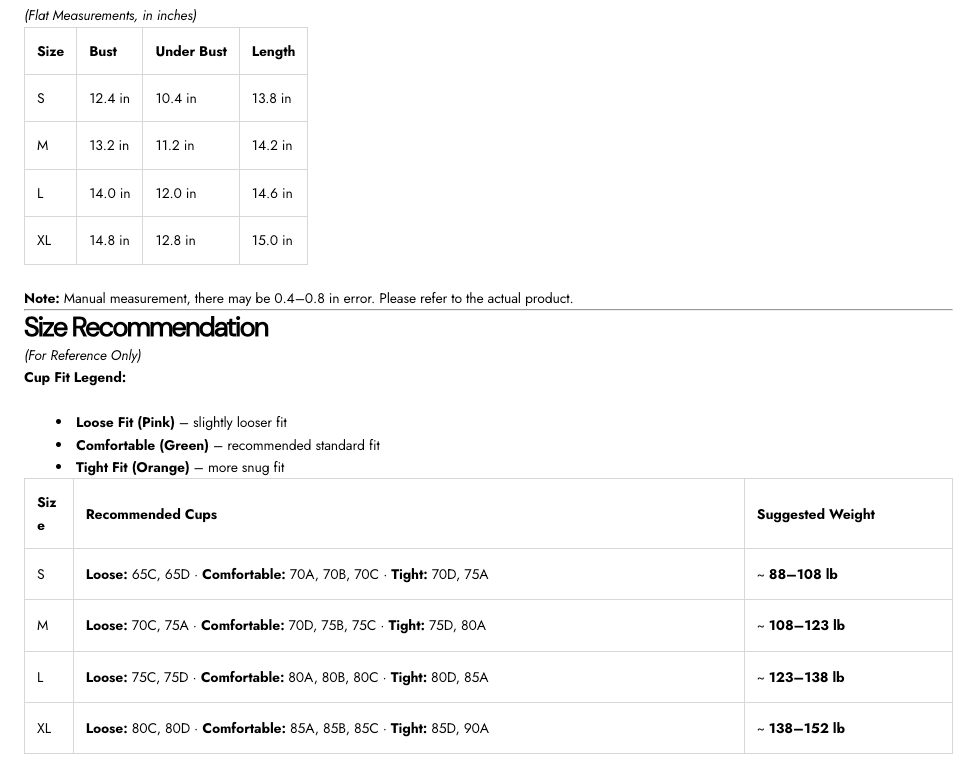Click recommended cups for size L
The width and height of the screenshot is (966, 759).
(287, 677)
